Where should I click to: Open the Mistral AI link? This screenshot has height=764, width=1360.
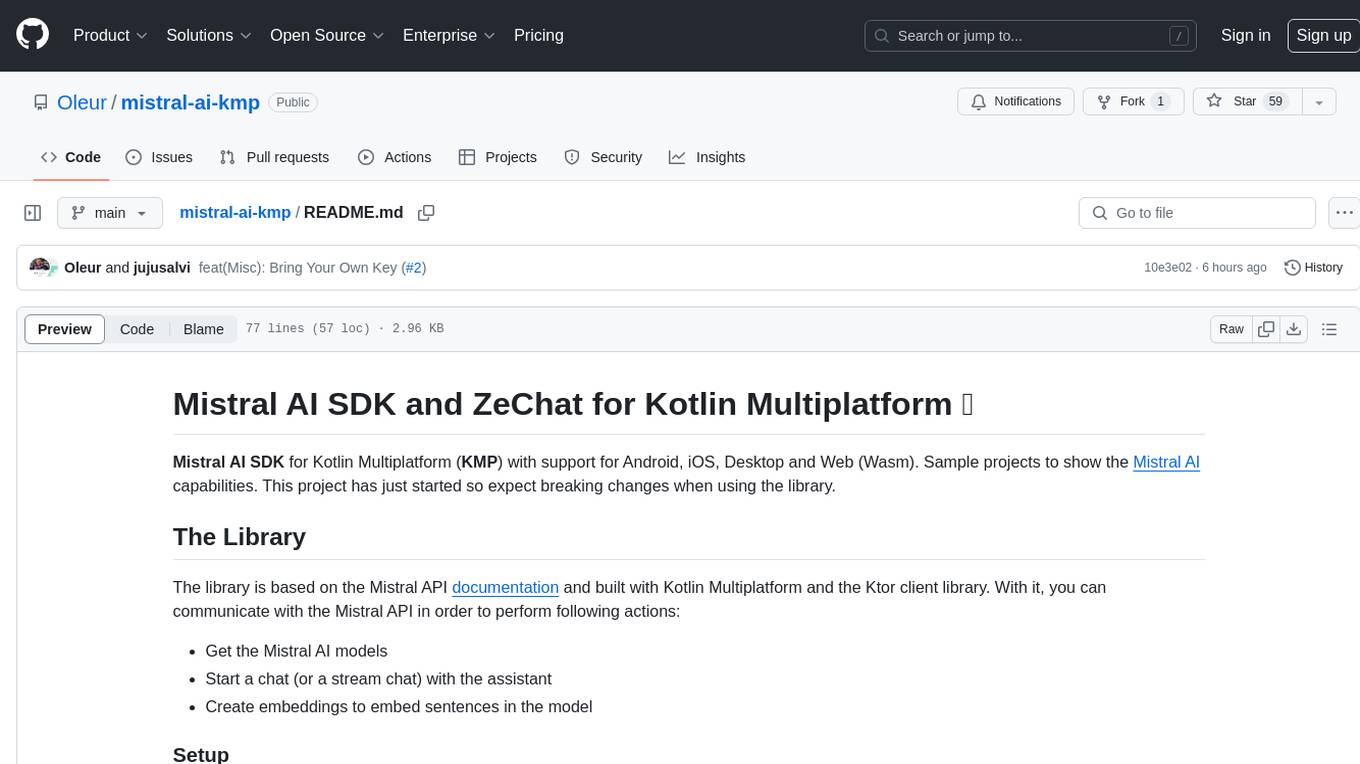[1166, 462]
